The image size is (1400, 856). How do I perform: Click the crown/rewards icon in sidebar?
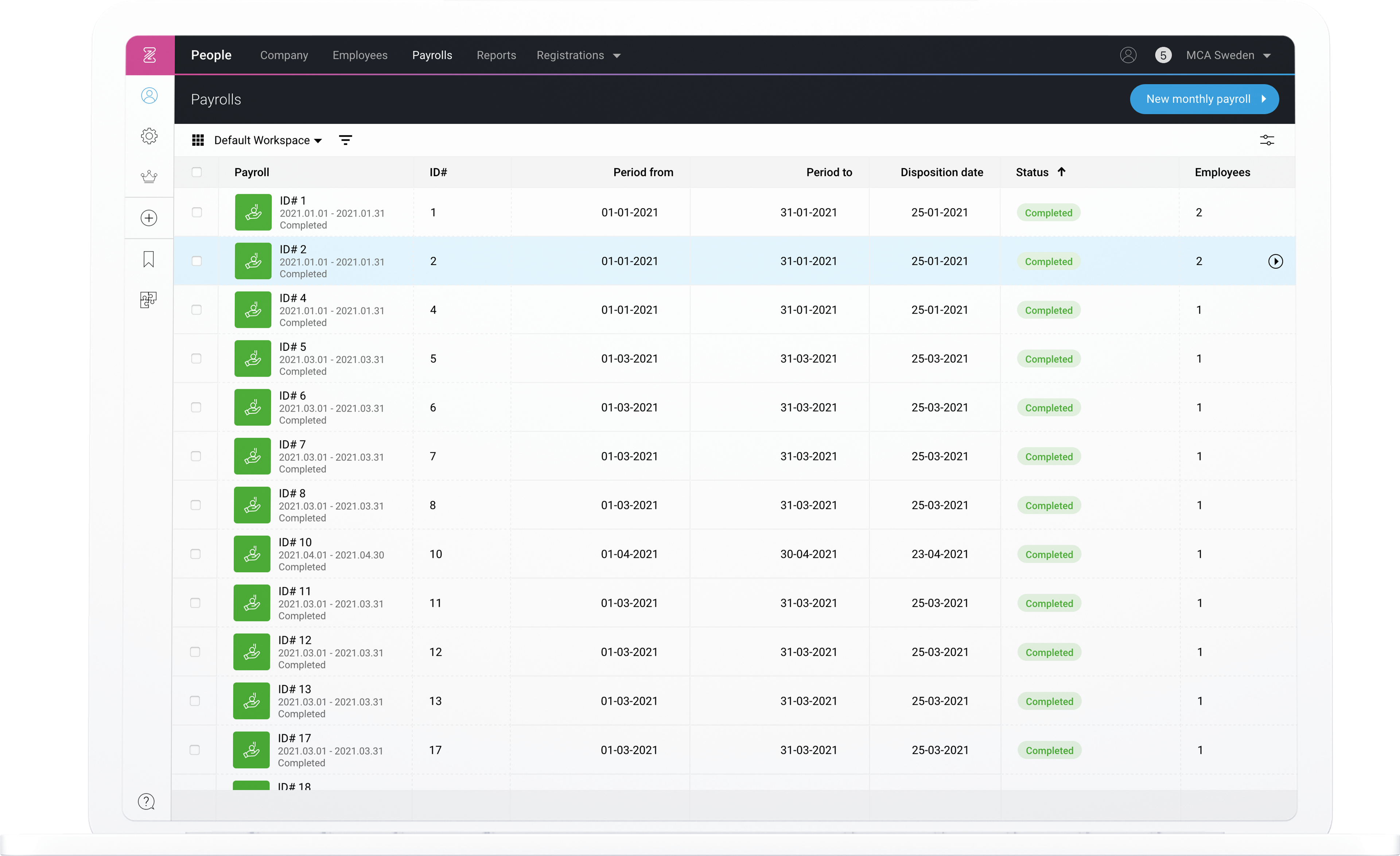coord(148,176)
